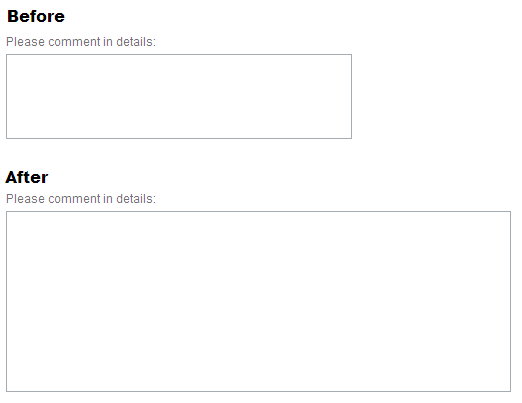Place cursor in the textarea below After heading

click(258, 301)
